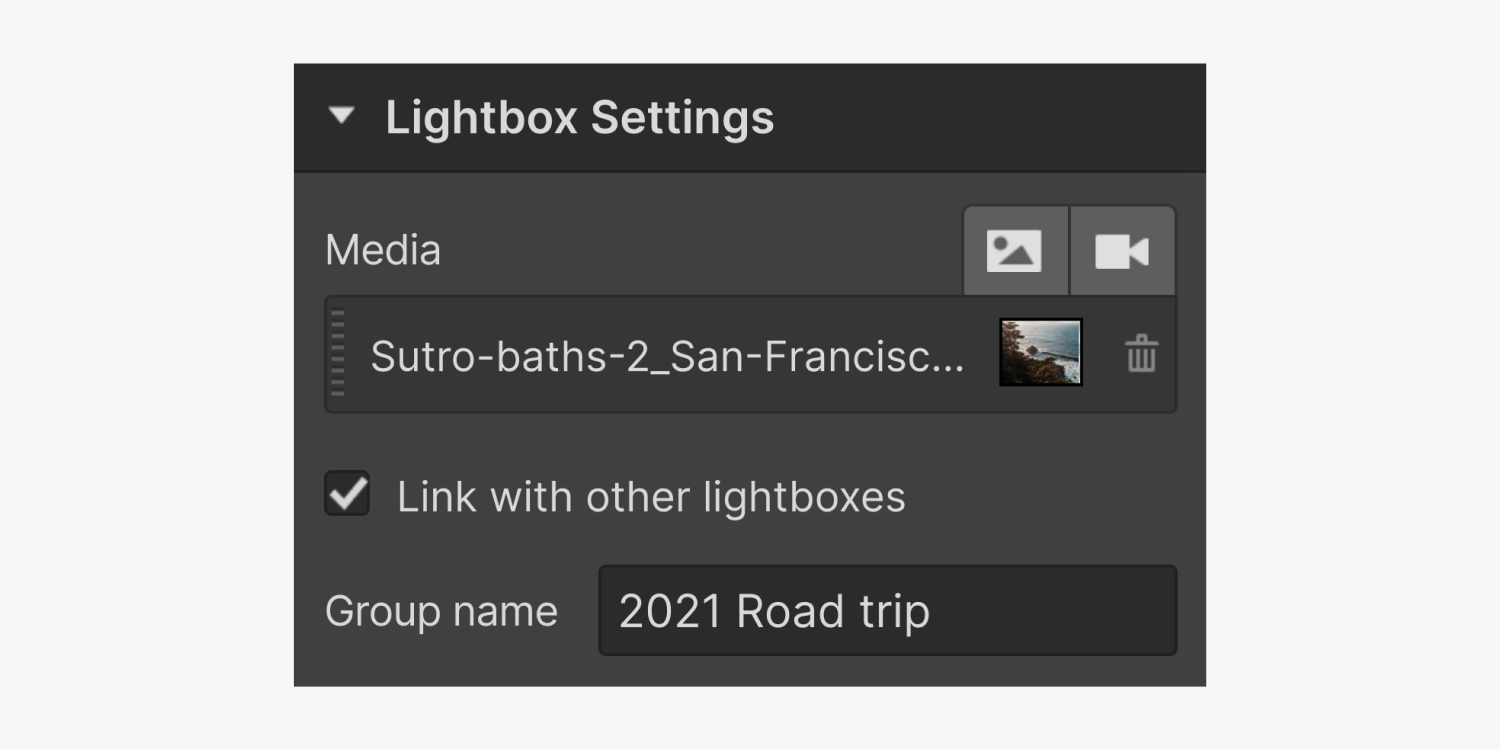Click the checkmark in the link checkbox

347,494
